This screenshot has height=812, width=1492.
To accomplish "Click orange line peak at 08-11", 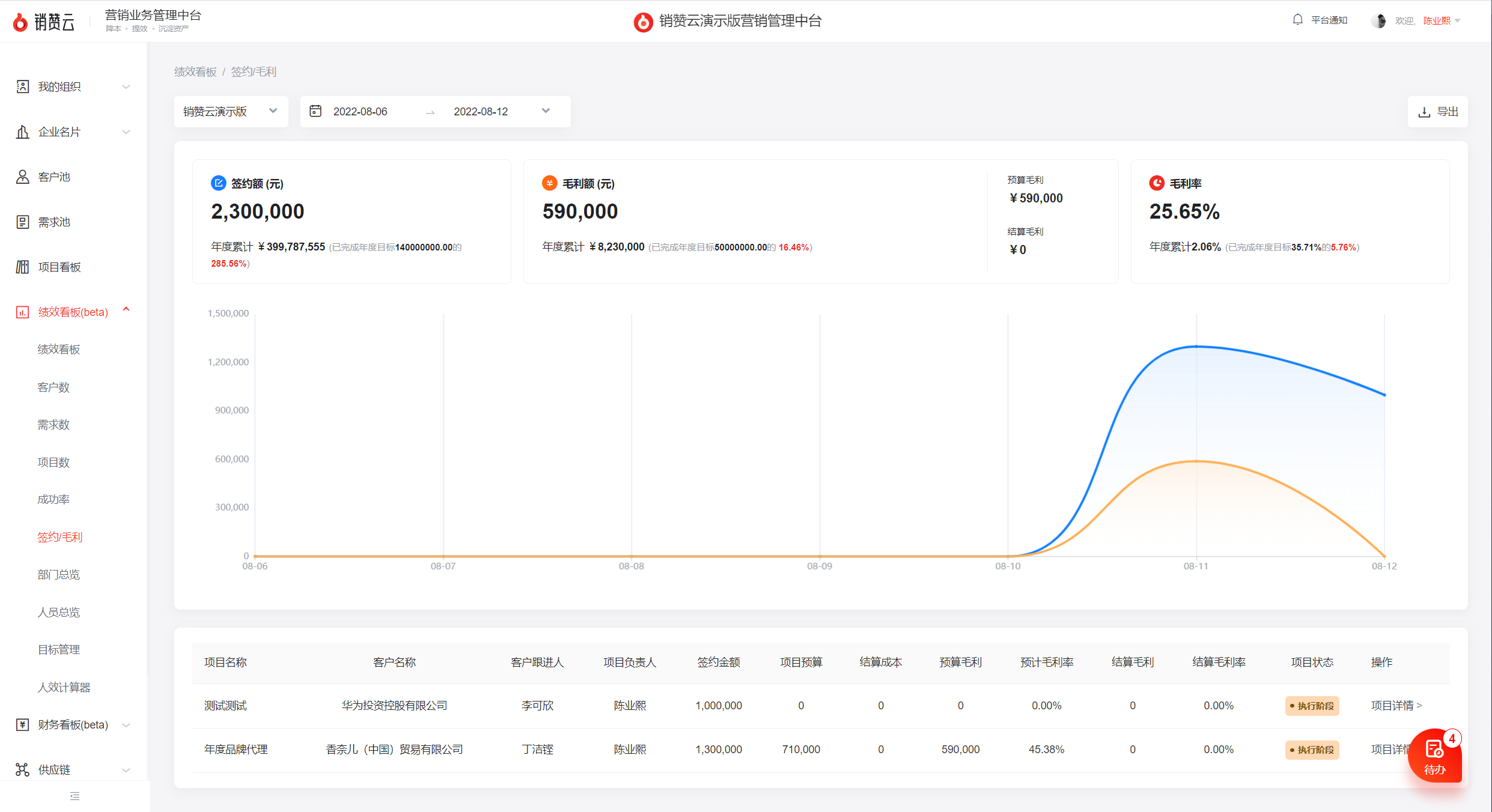I will click(1196, 461).
